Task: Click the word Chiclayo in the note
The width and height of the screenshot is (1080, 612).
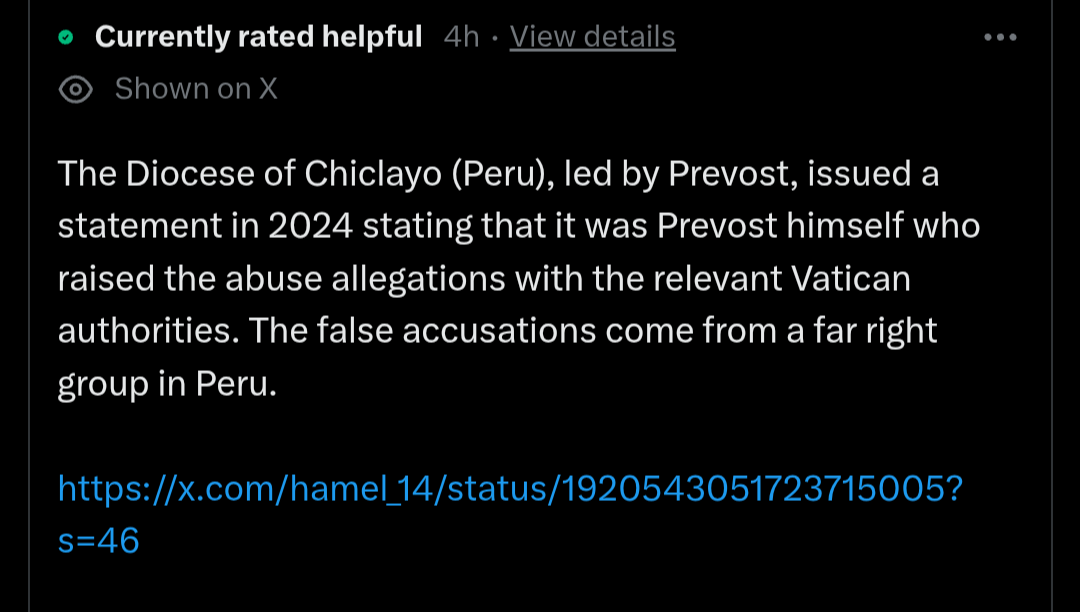Action: point(373,173)
